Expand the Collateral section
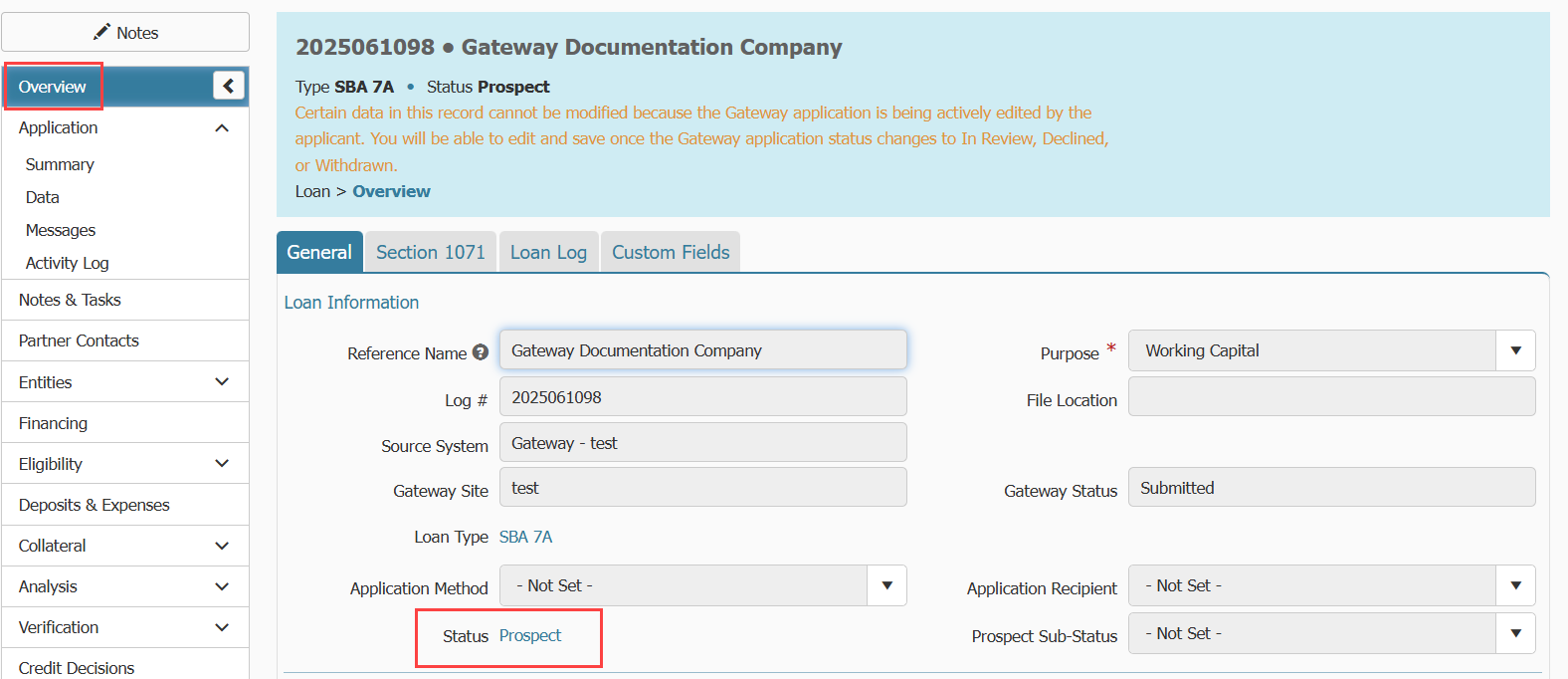 click(x=222, y=546)
